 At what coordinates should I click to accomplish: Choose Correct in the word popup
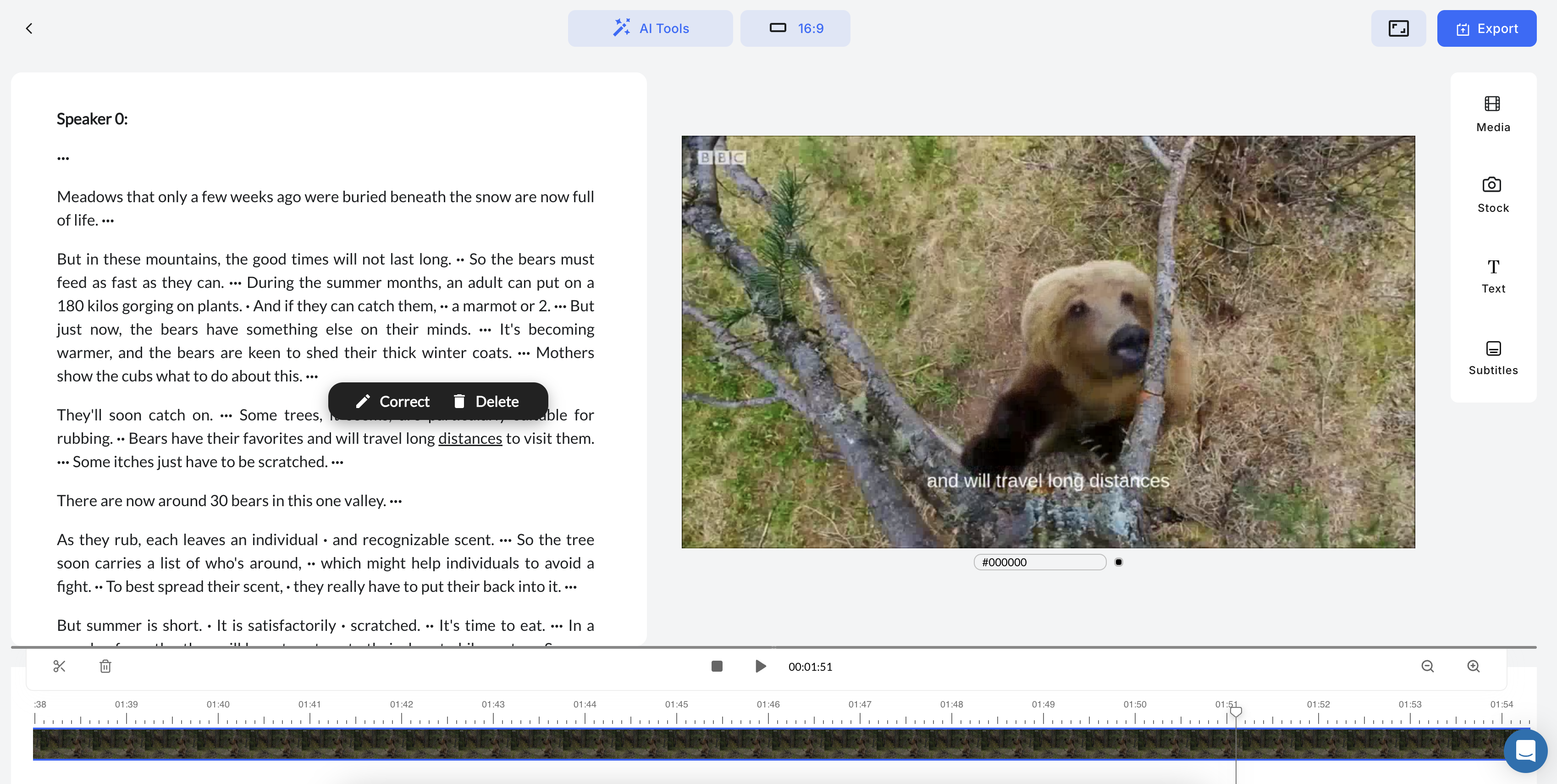tap(392, 401)
